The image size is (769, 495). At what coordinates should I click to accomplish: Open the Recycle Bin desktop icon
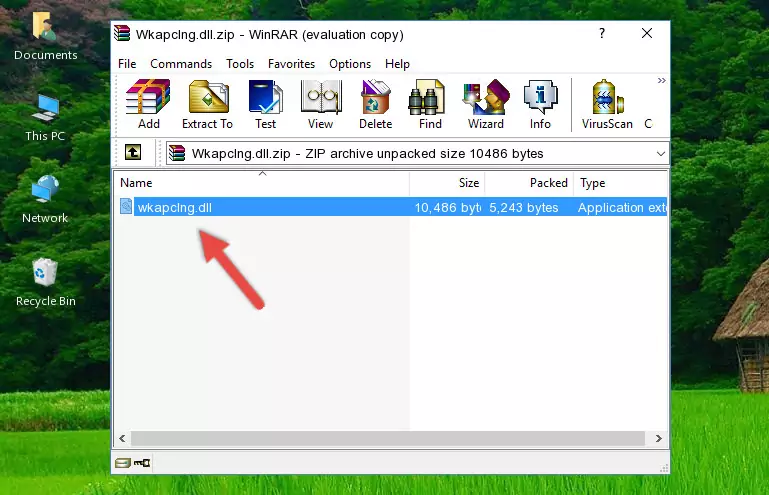pos(46,283)
